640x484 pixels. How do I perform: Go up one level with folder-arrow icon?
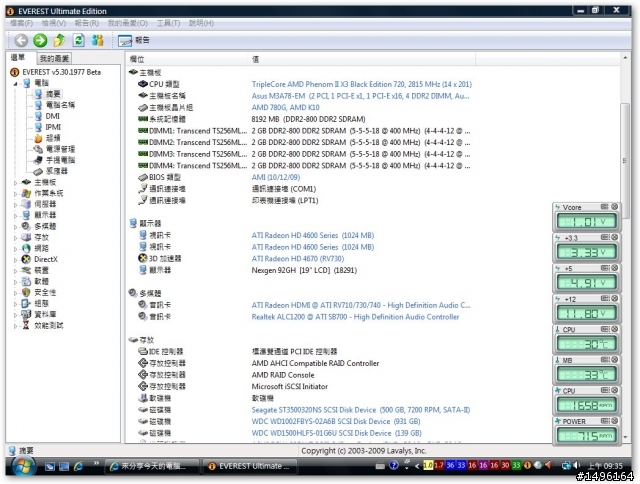pos(59,40)
